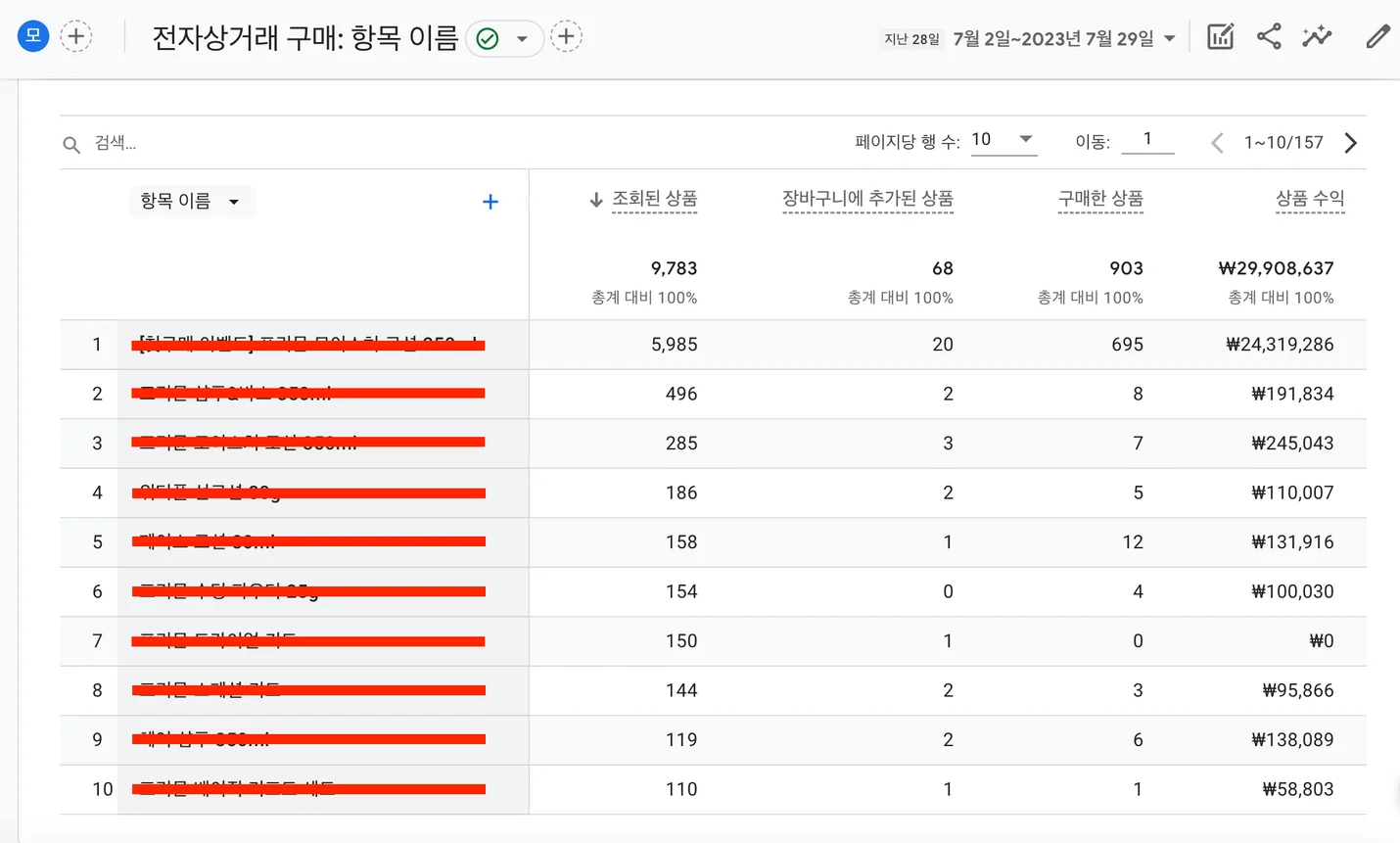Screen dimensions: 1400x843
Task: Sort by 구매한 상품 column header
Action: [x=1100, y=199]
